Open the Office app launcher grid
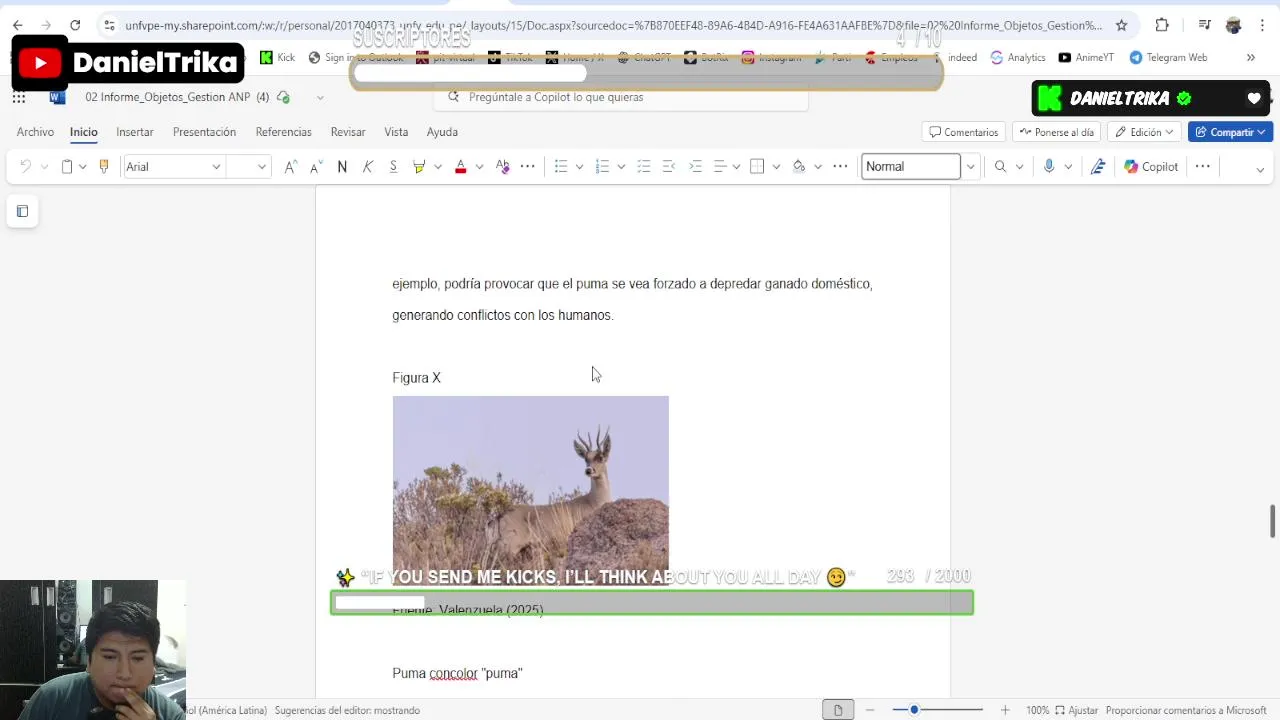Viewport: 1280px width, 720px height. [19, 97]
